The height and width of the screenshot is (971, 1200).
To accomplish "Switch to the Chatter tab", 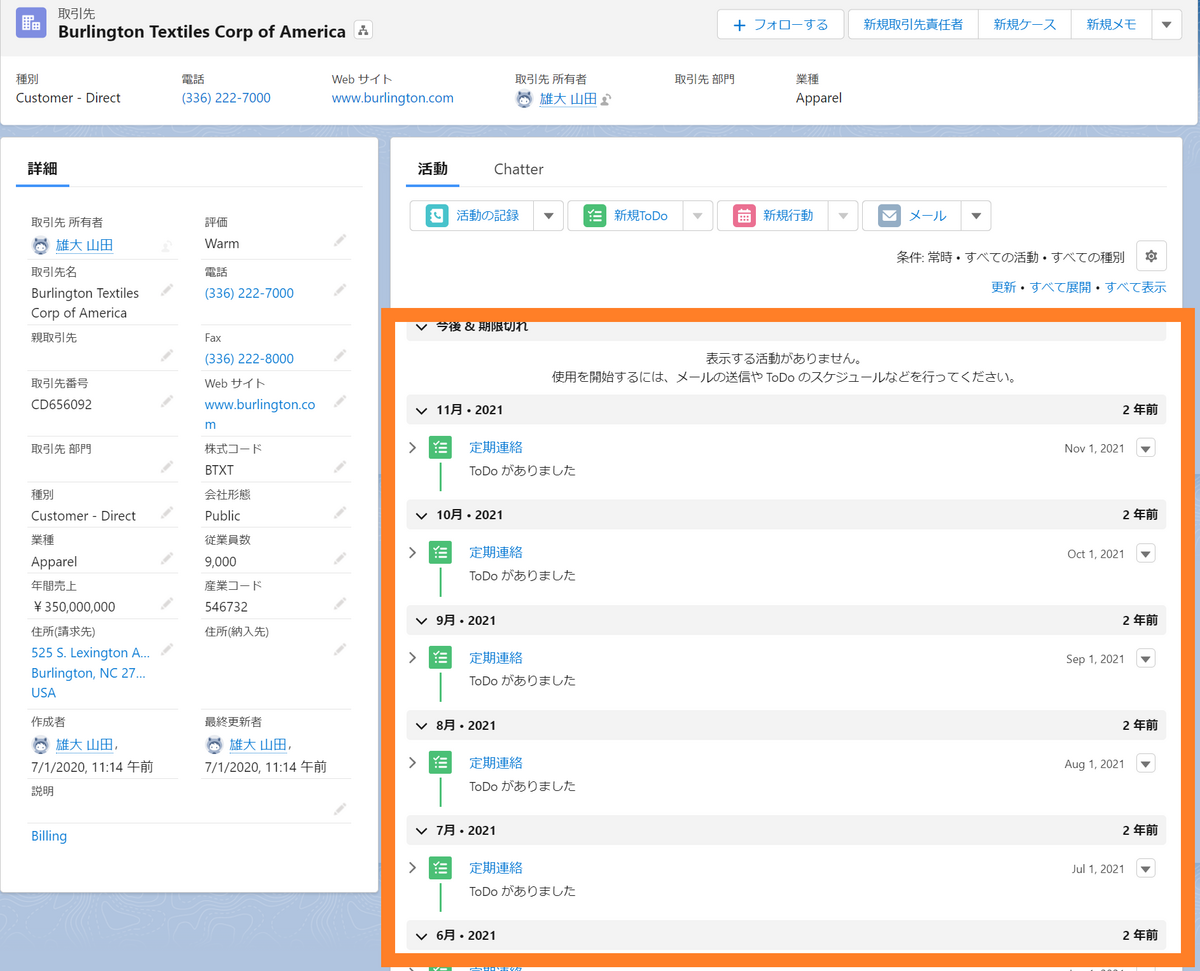I will point(518,169).
